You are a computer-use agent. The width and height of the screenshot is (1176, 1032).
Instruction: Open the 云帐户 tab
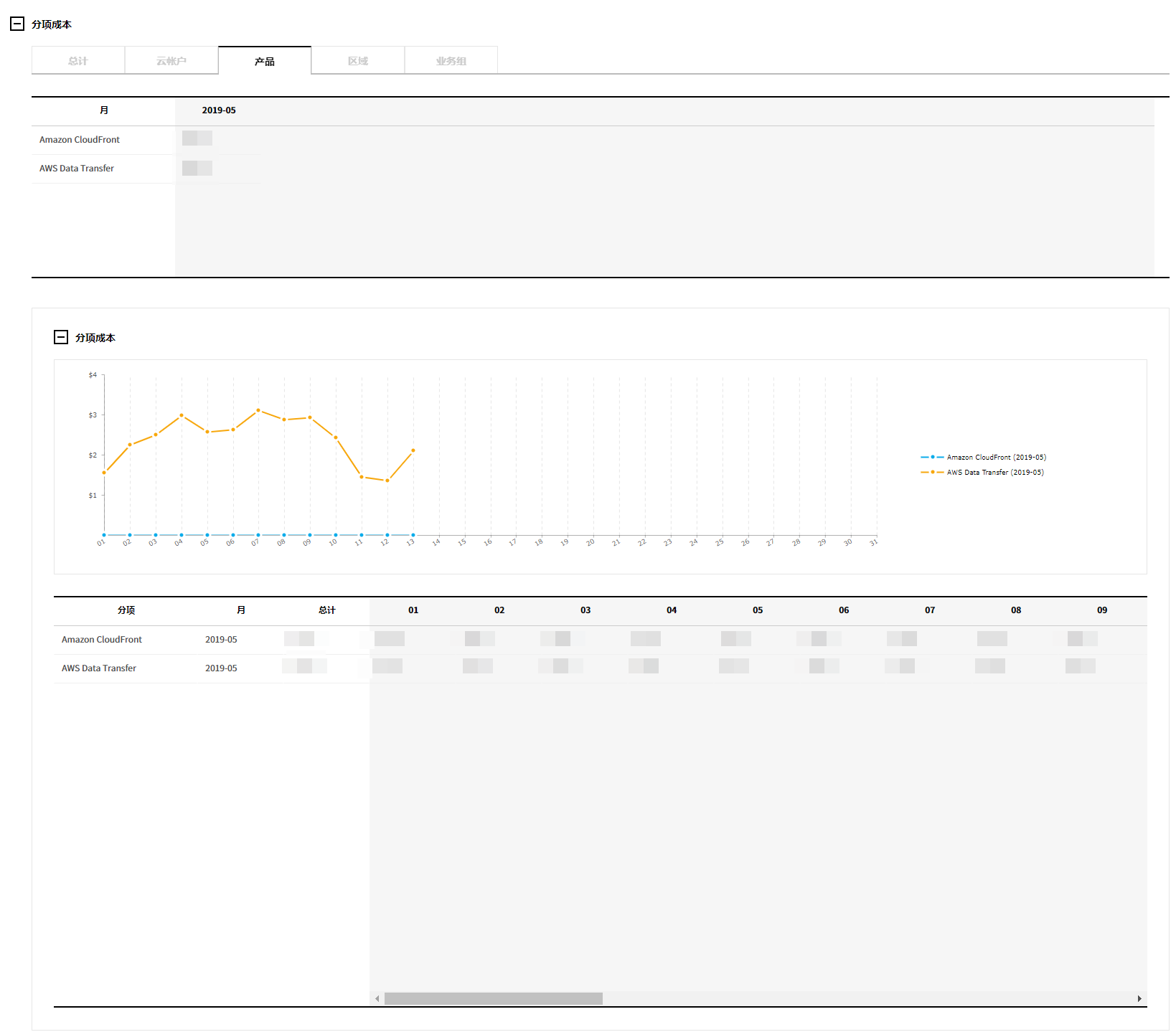point(171,61)
